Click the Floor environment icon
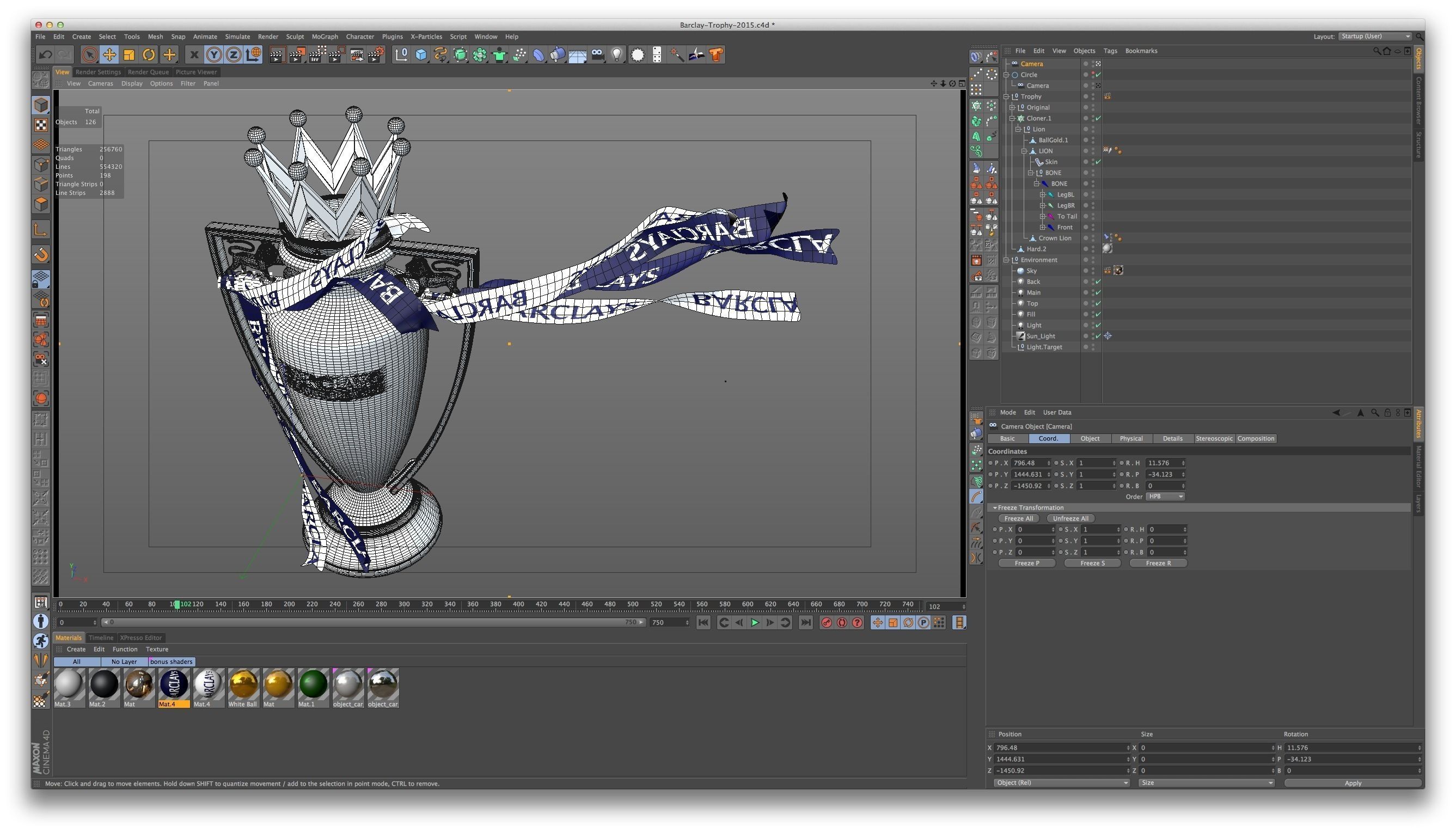The image size is (1456, 832). (578, 55)
